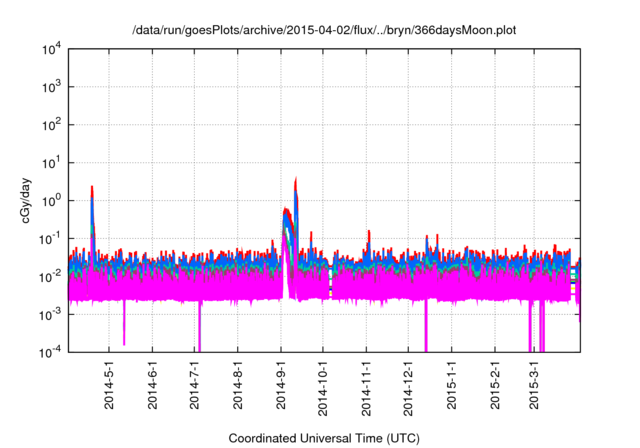640x448 pixels.
Task: Click the Coordinated Universal Time (UTC) axis label
Action: point(324,439)
